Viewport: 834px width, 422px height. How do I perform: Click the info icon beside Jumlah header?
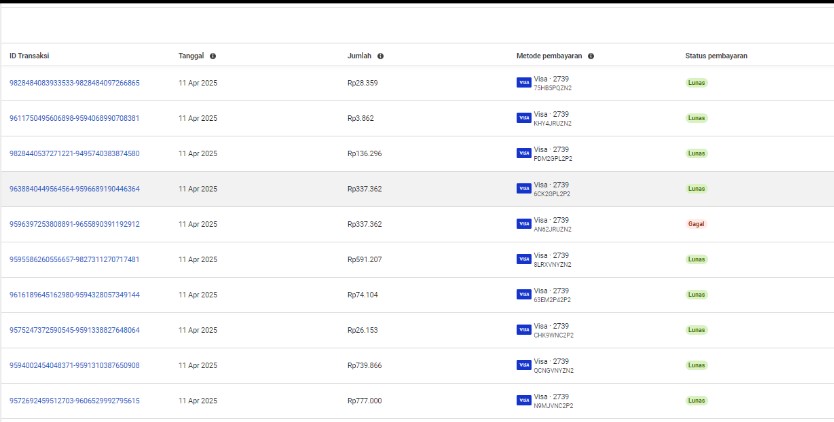(x=381, y=56)
